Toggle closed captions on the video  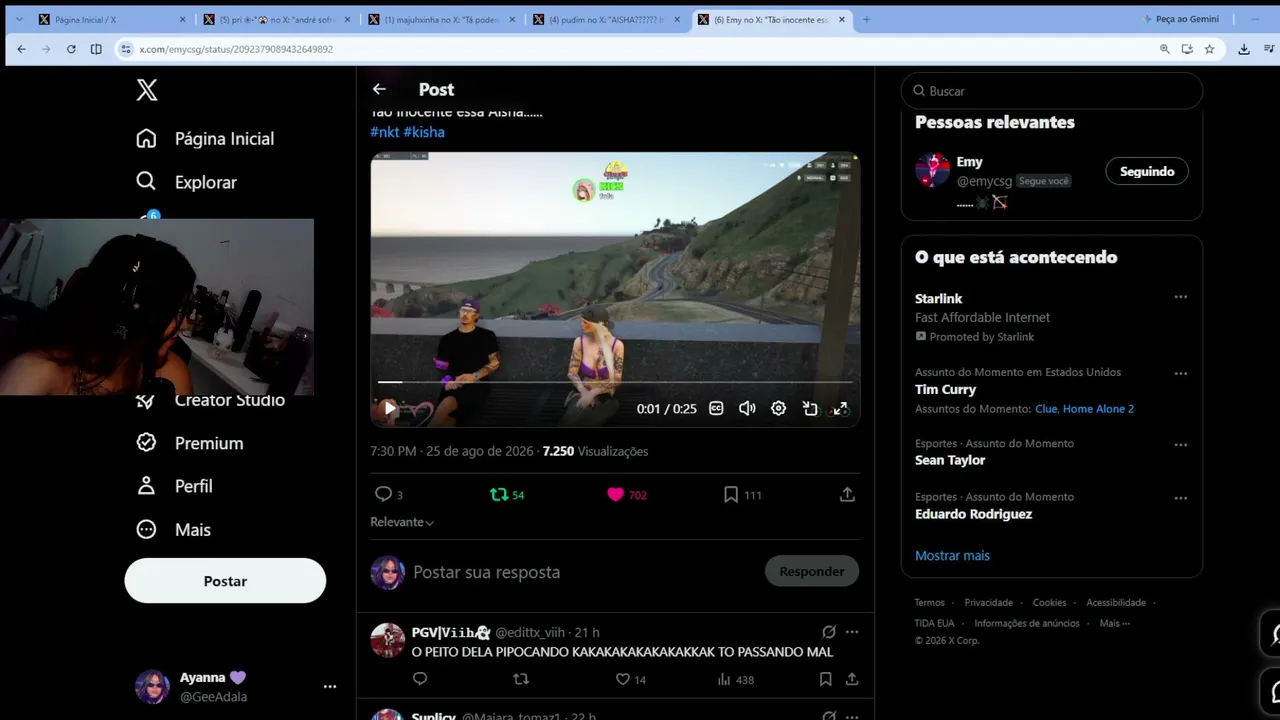pyautogui.click(x=716, y=408)
